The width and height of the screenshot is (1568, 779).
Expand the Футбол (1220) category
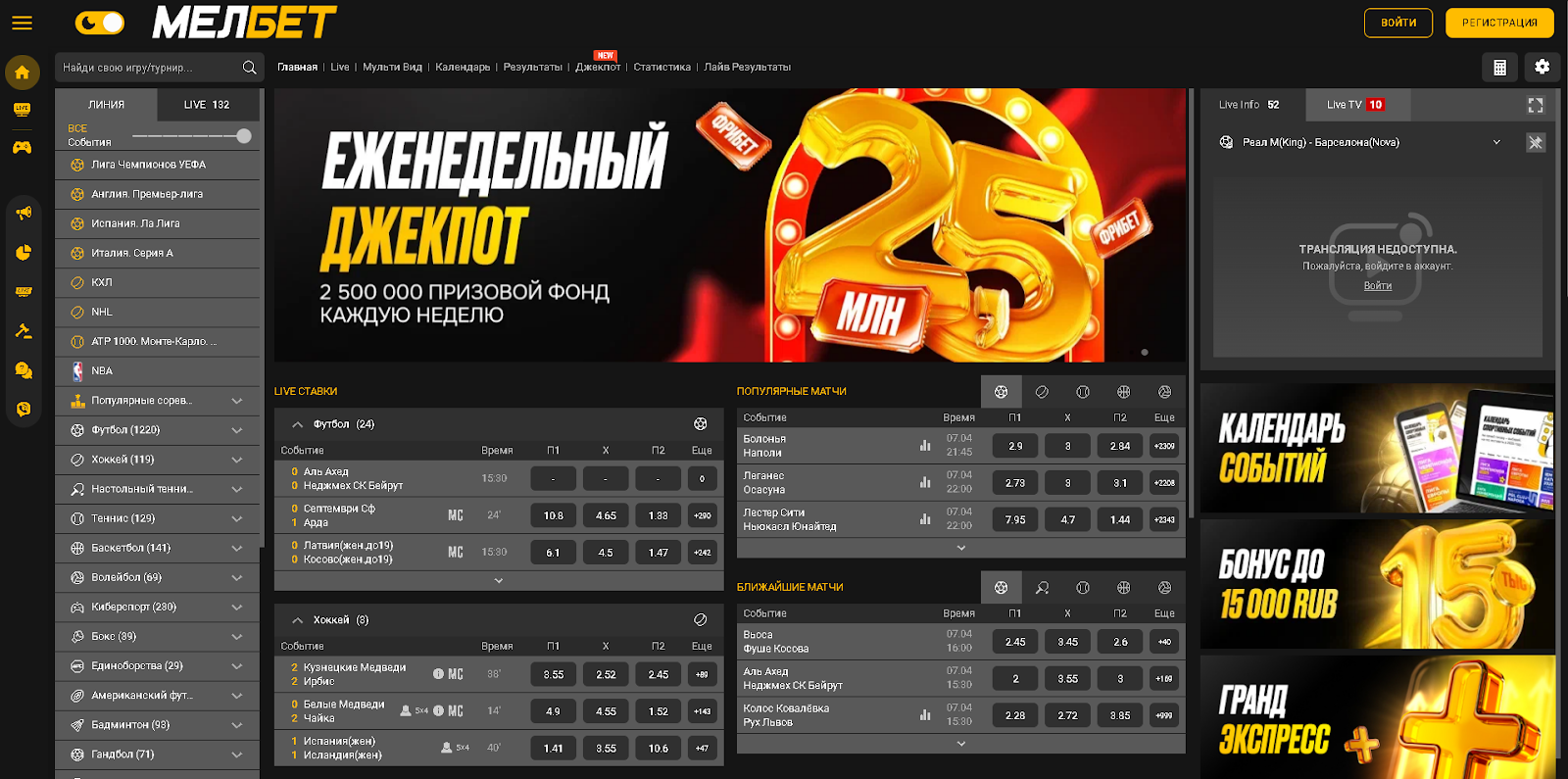pyautogui.click(x=236, y=430)
